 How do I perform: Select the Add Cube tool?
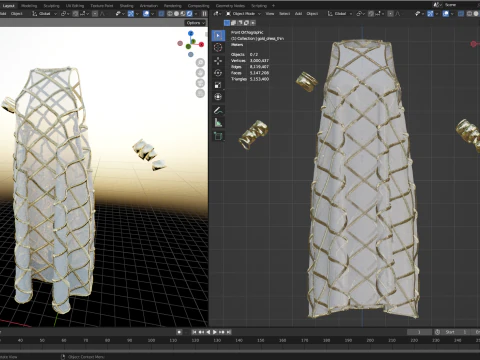(218, 136)
